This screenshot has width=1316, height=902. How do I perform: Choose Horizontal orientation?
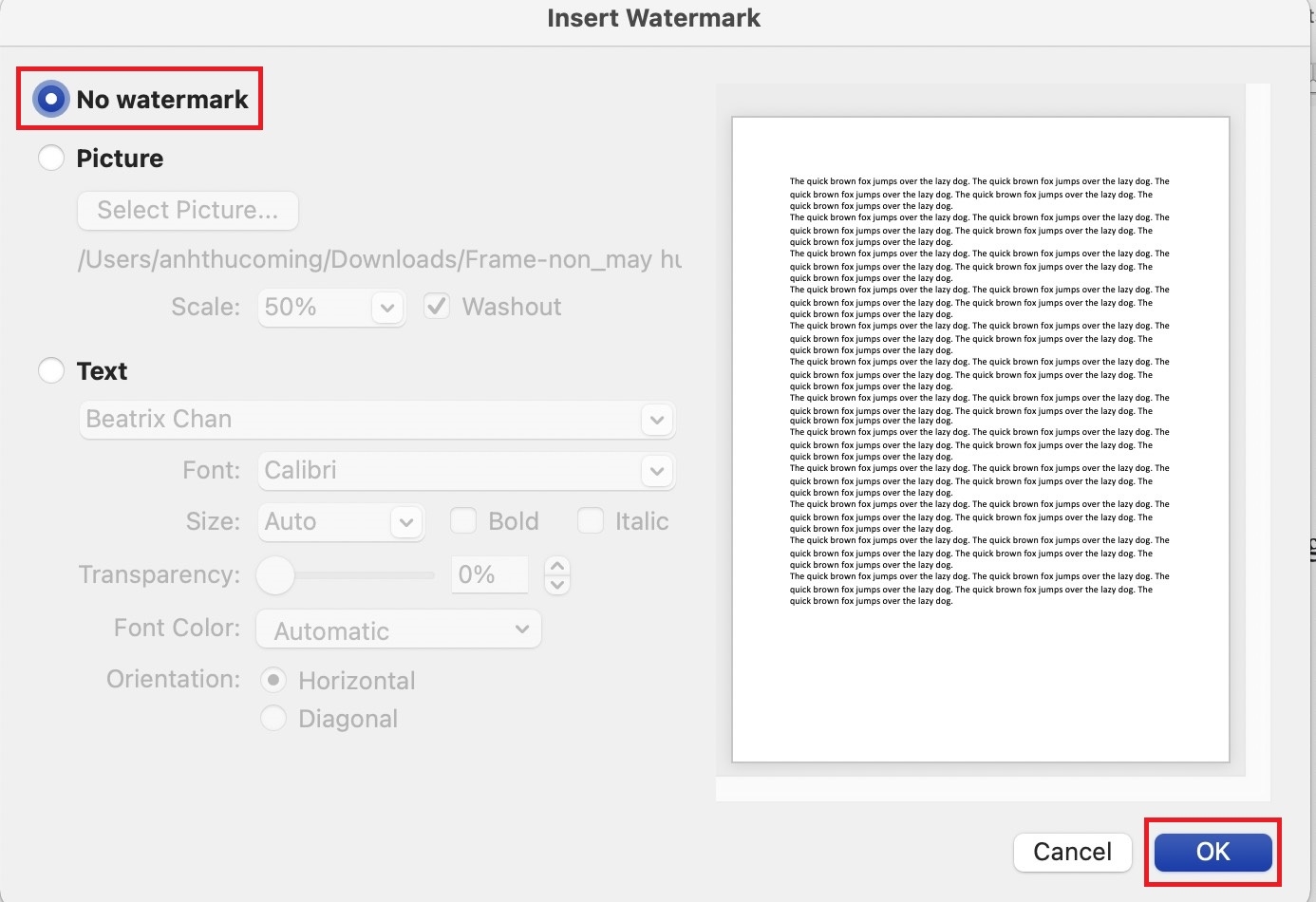click(274, 680)
